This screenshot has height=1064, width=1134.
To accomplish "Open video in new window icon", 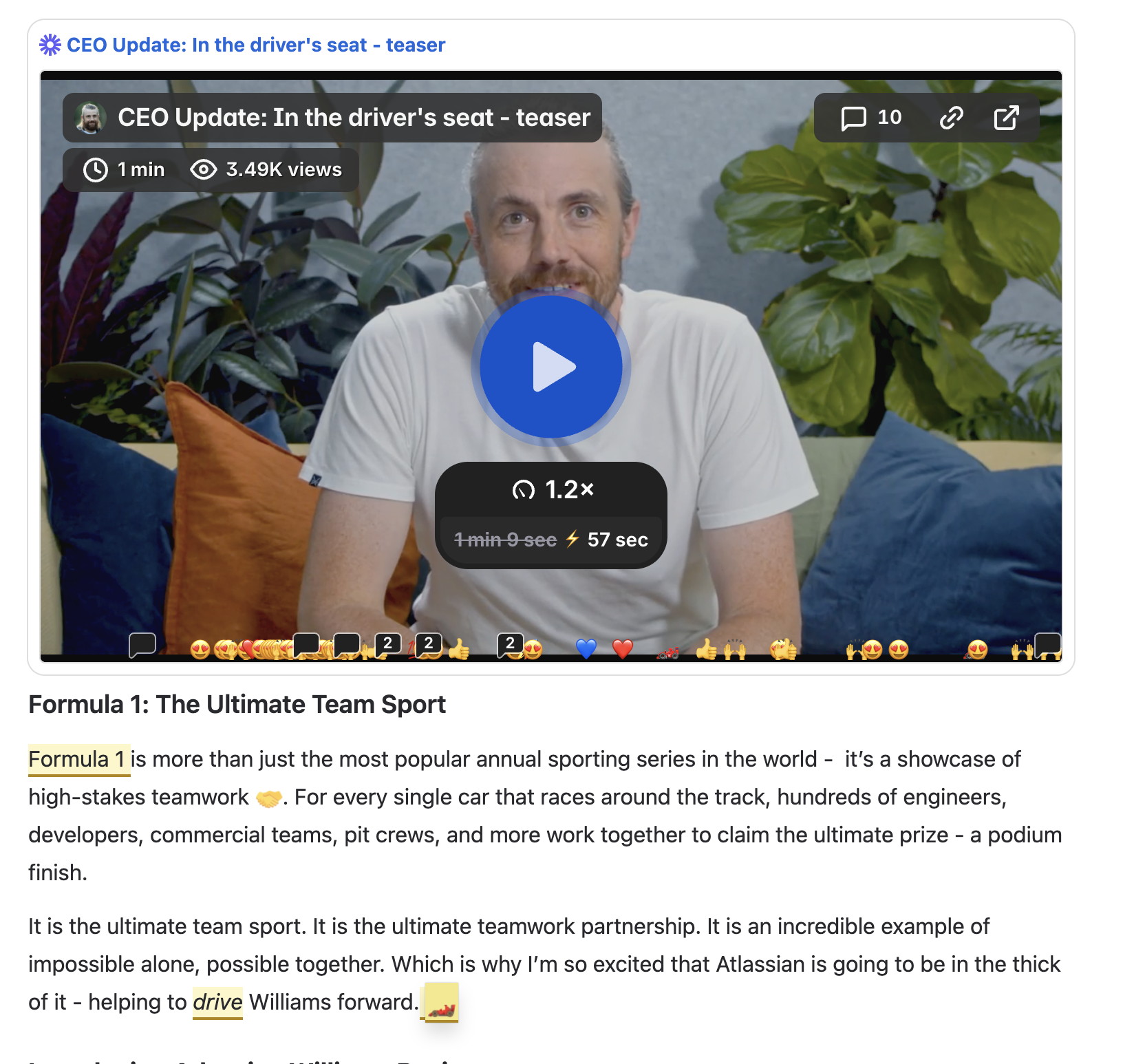I will point(1006,118).
